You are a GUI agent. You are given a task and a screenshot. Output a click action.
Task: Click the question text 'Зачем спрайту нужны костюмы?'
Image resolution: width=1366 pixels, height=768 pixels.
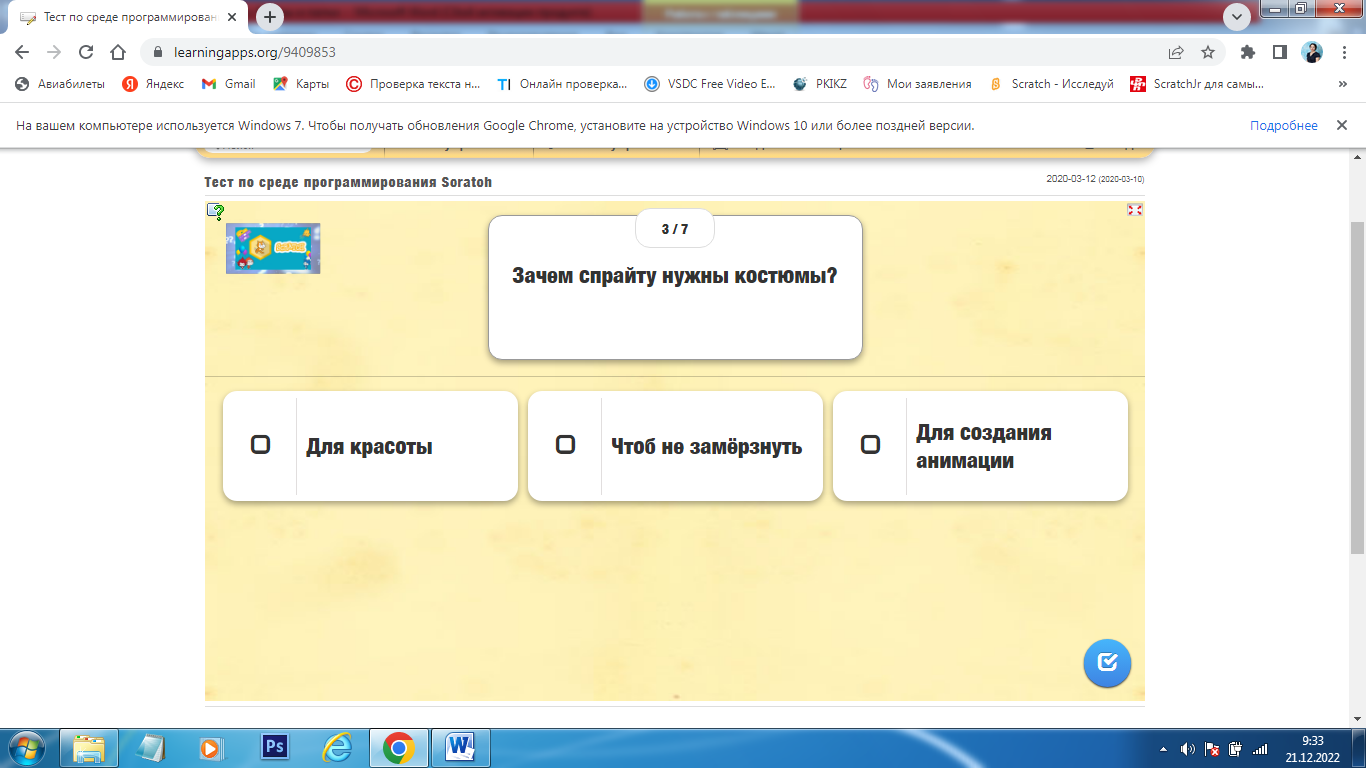coord(675,275)
